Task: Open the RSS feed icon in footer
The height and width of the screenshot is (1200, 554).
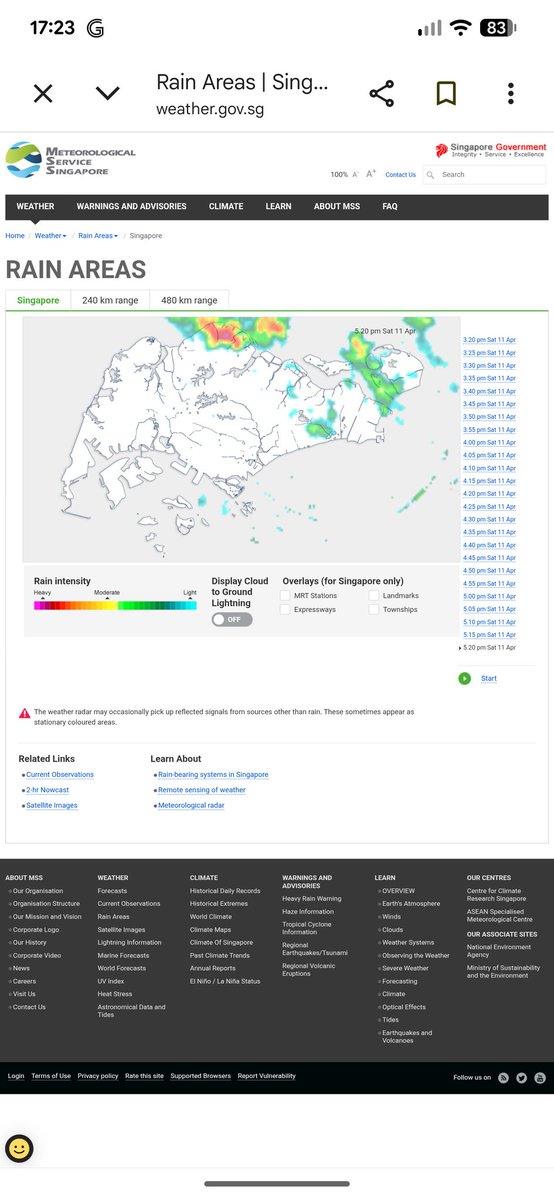Action: click(504, 1077)
